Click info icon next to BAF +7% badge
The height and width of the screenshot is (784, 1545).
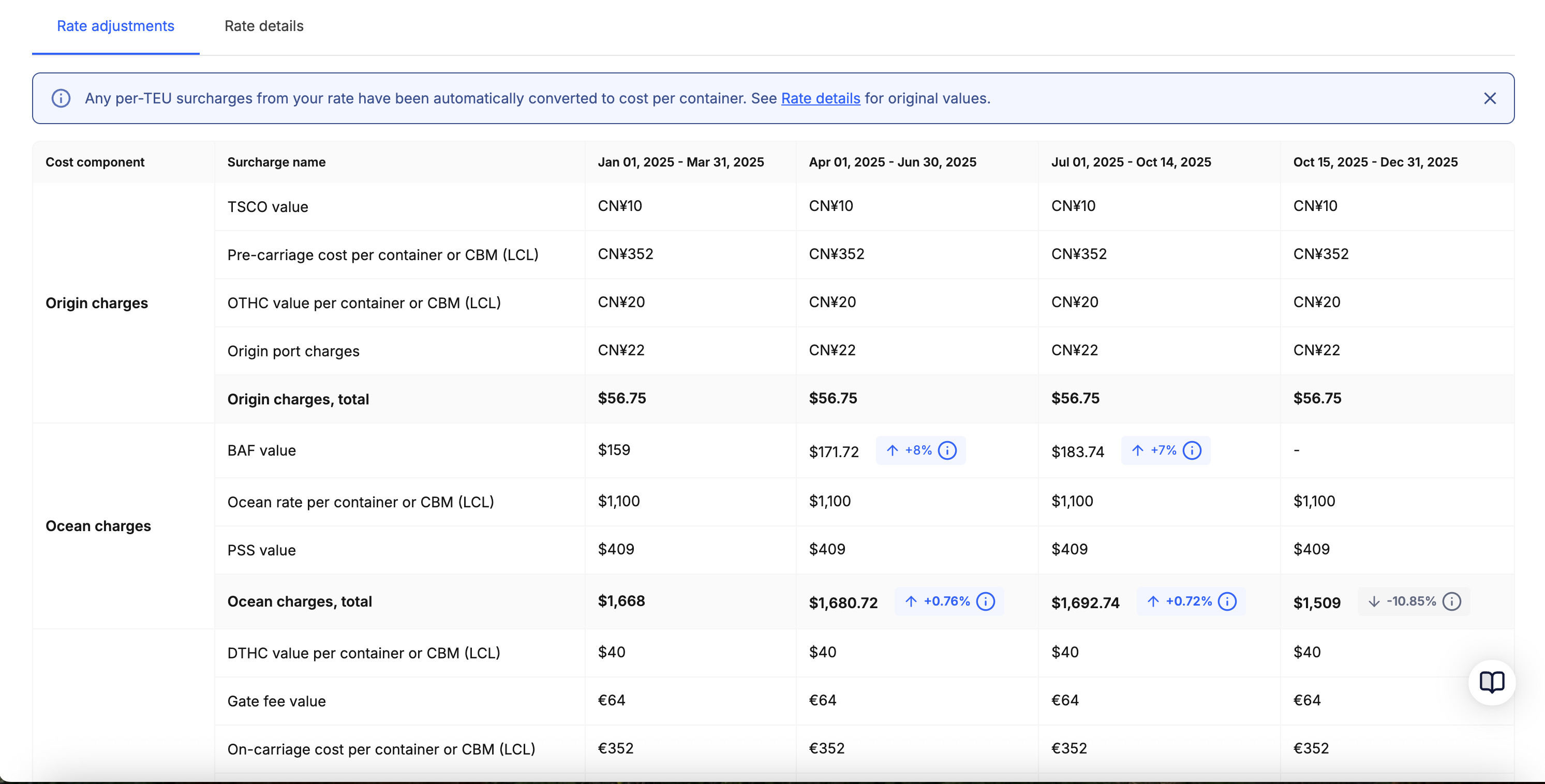point(1192,450)
